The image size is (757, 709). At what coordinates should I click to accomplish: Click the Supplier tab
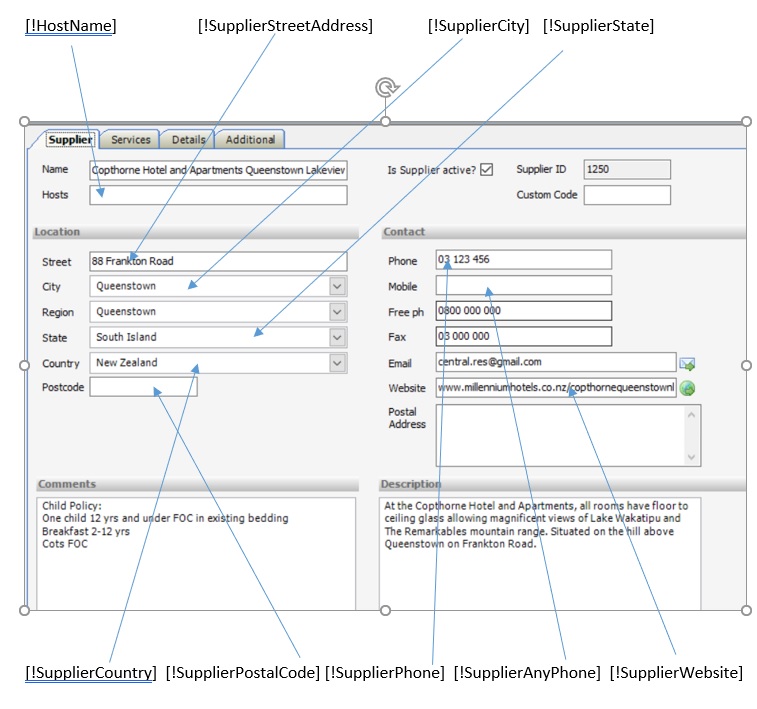point(70,140)
